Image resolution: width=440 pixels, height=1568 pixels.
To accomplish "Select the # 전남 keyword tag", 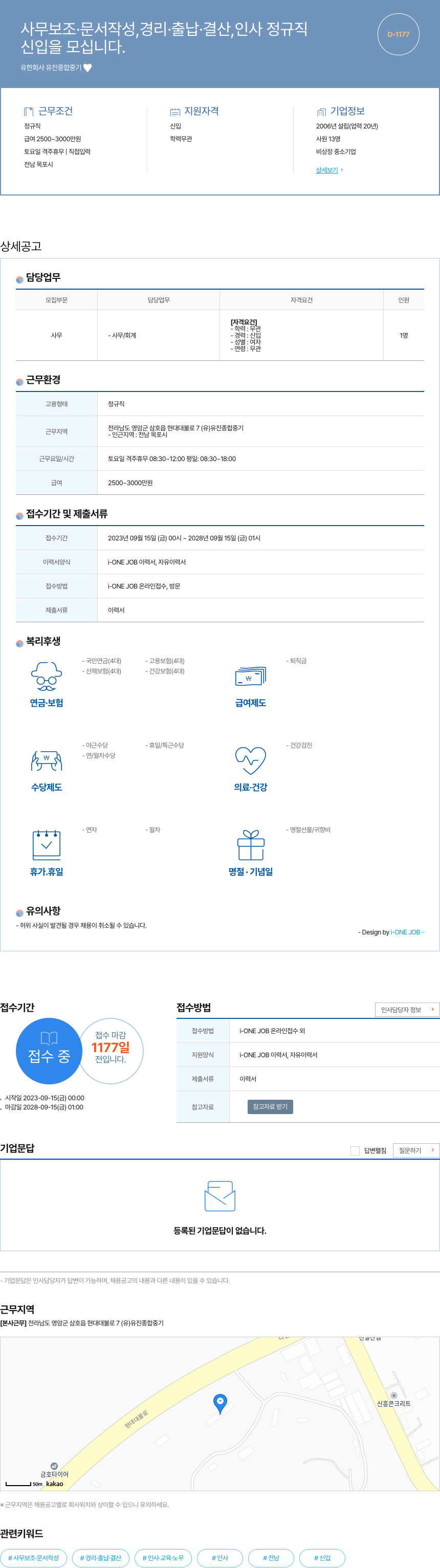I will [x=271, y=1557].
